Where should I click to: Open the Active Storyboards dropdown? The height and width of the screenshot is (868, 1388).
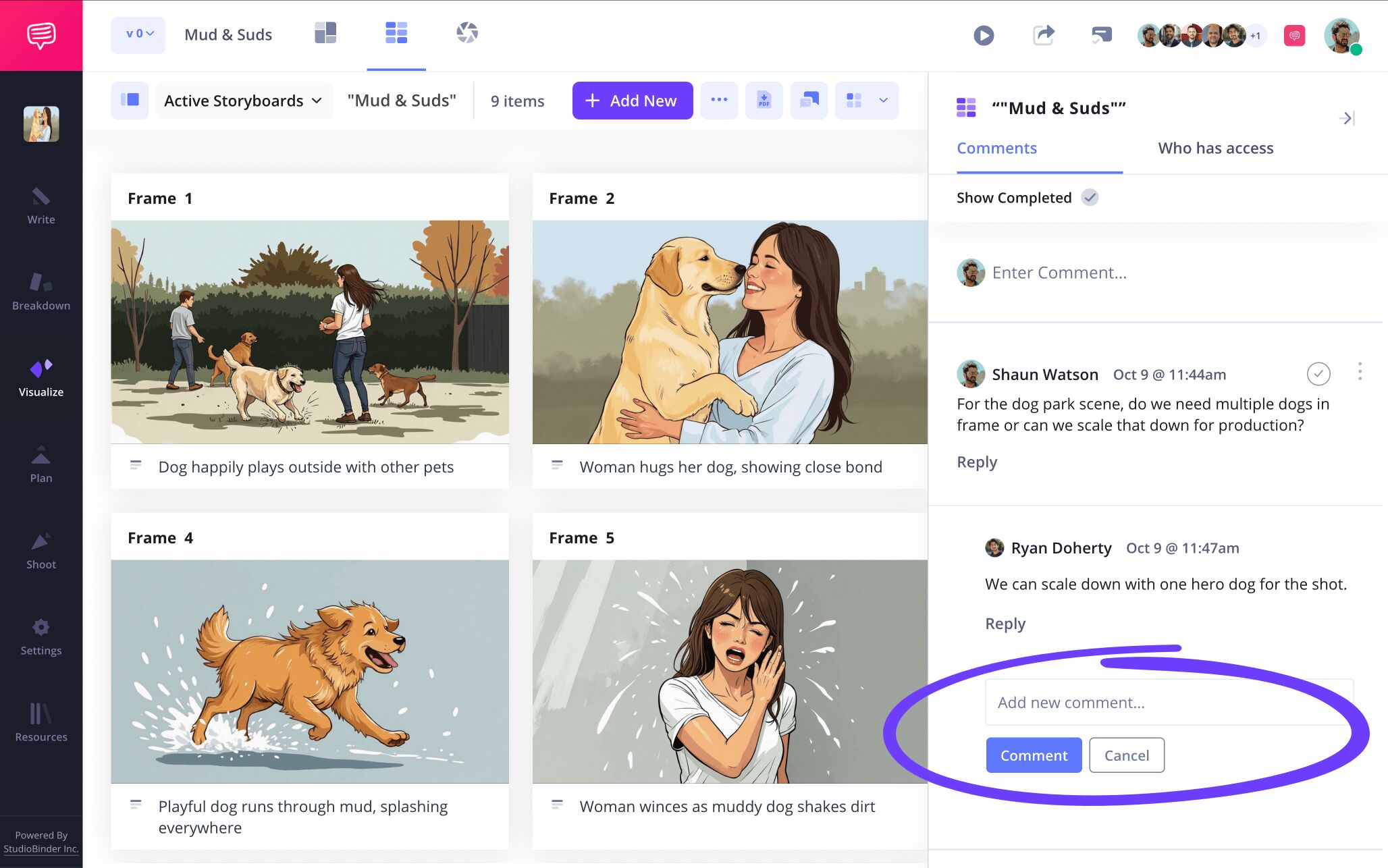[243, 100]
